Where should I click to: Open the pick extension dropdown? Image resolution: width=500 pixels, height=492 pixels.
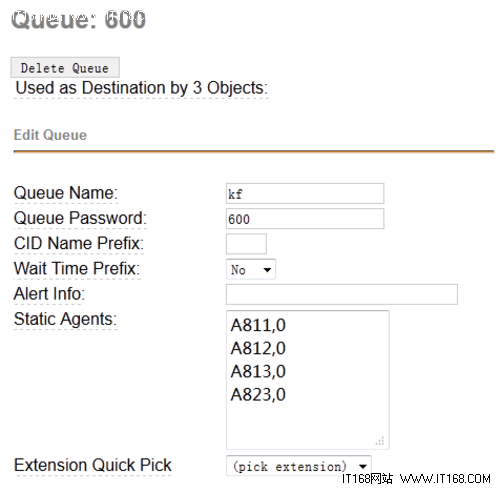click(x=299, y=466)
